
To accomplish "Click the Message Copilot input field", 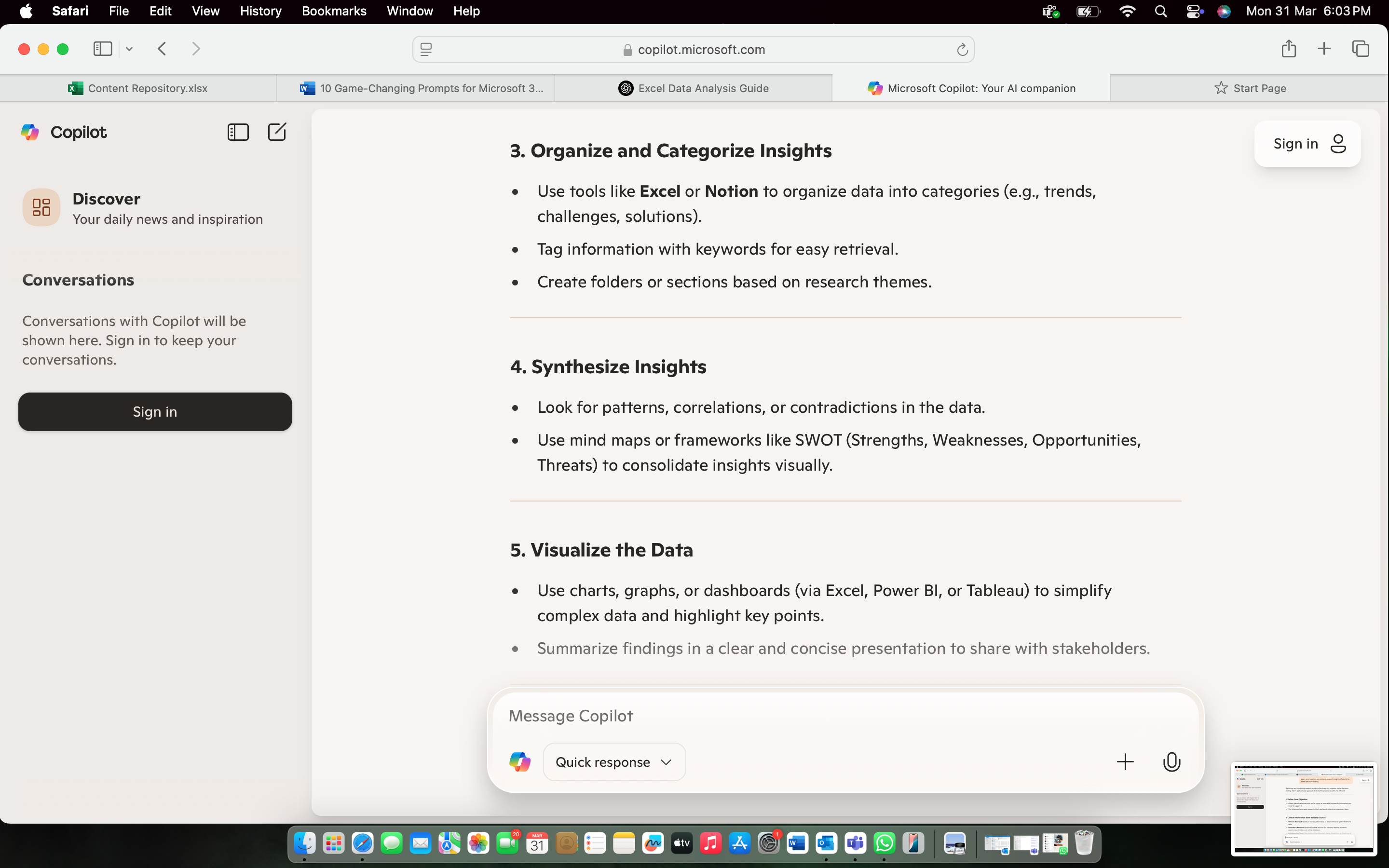I will click(845, 716).
